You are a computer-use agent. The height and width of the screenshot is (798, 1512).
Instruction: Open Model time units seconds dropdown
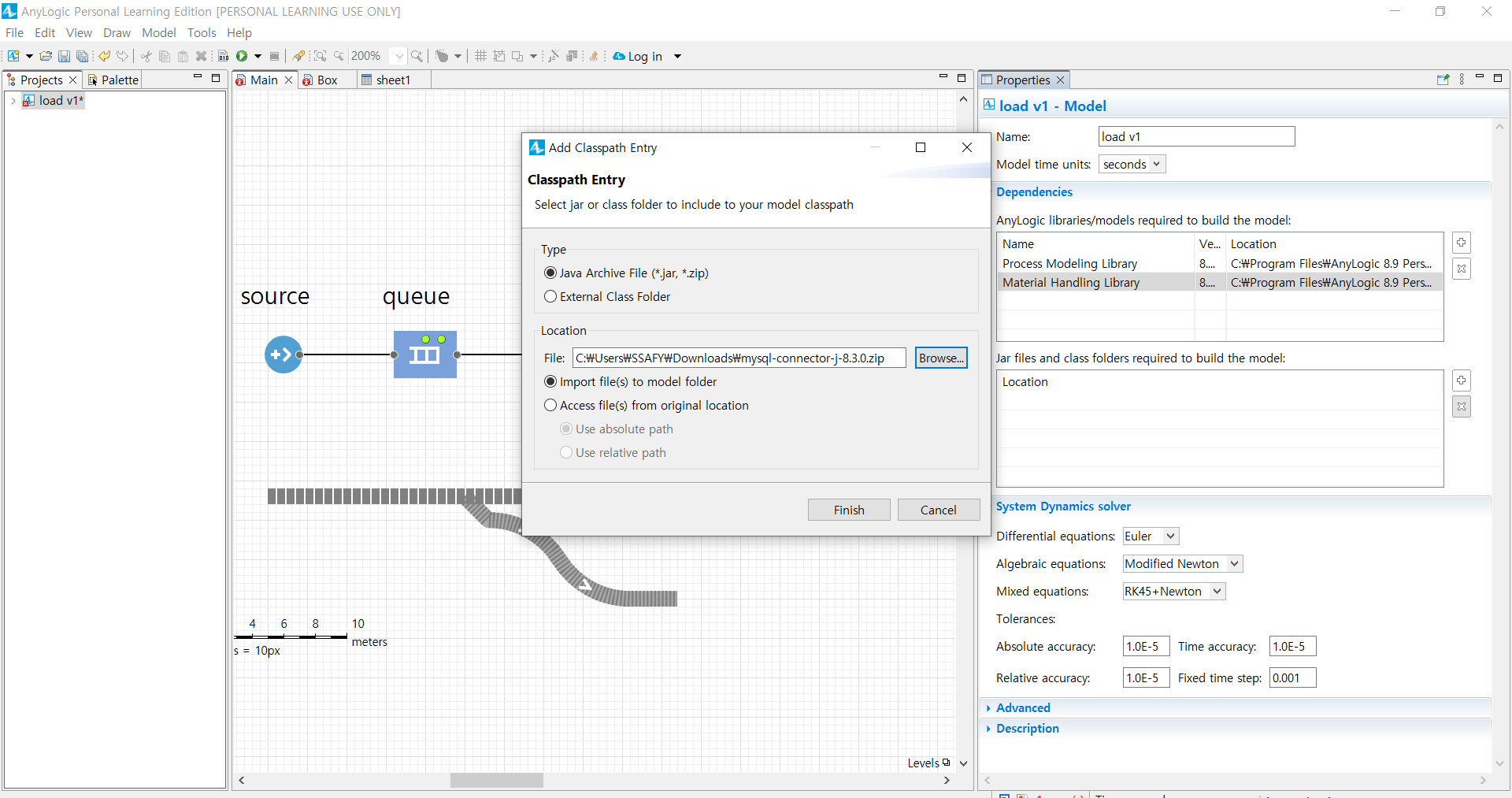(x=1132, y=164)
